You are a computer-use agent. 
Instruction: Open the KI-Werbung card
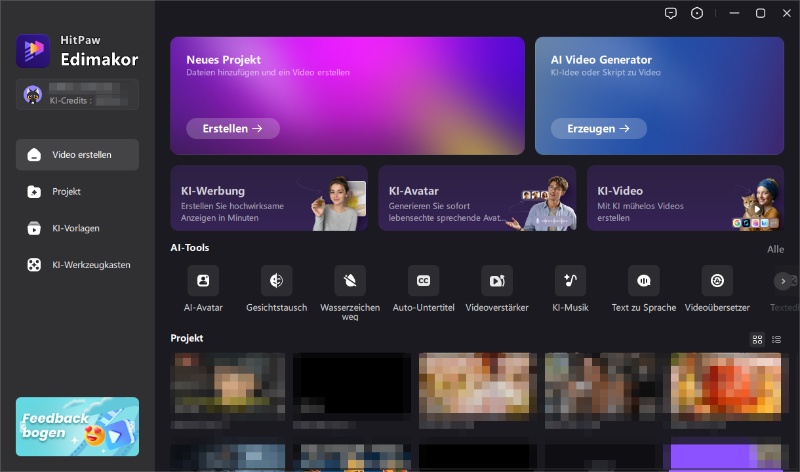tap(269, 198)
